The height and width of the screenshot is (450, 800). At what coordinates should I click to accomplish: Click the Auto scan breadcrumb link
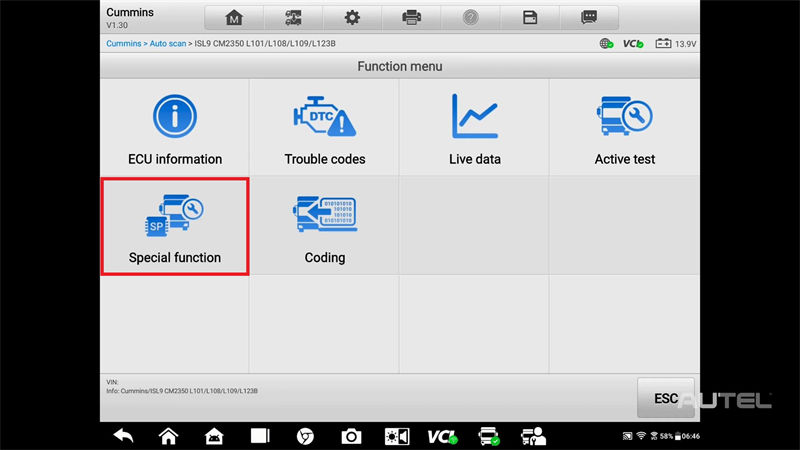tap(168, 44)
